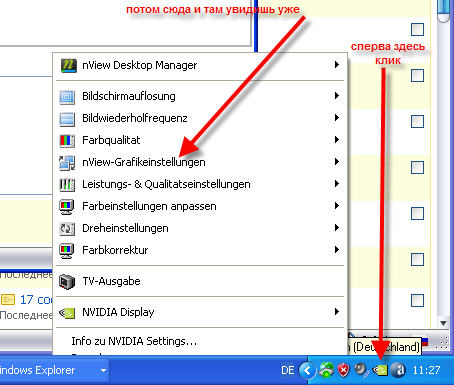The height and width of the screenshot is (385, 454).
Task: Tick the fifth checkbox from the top
Action: pyautogui.click(x=417, y=214)
